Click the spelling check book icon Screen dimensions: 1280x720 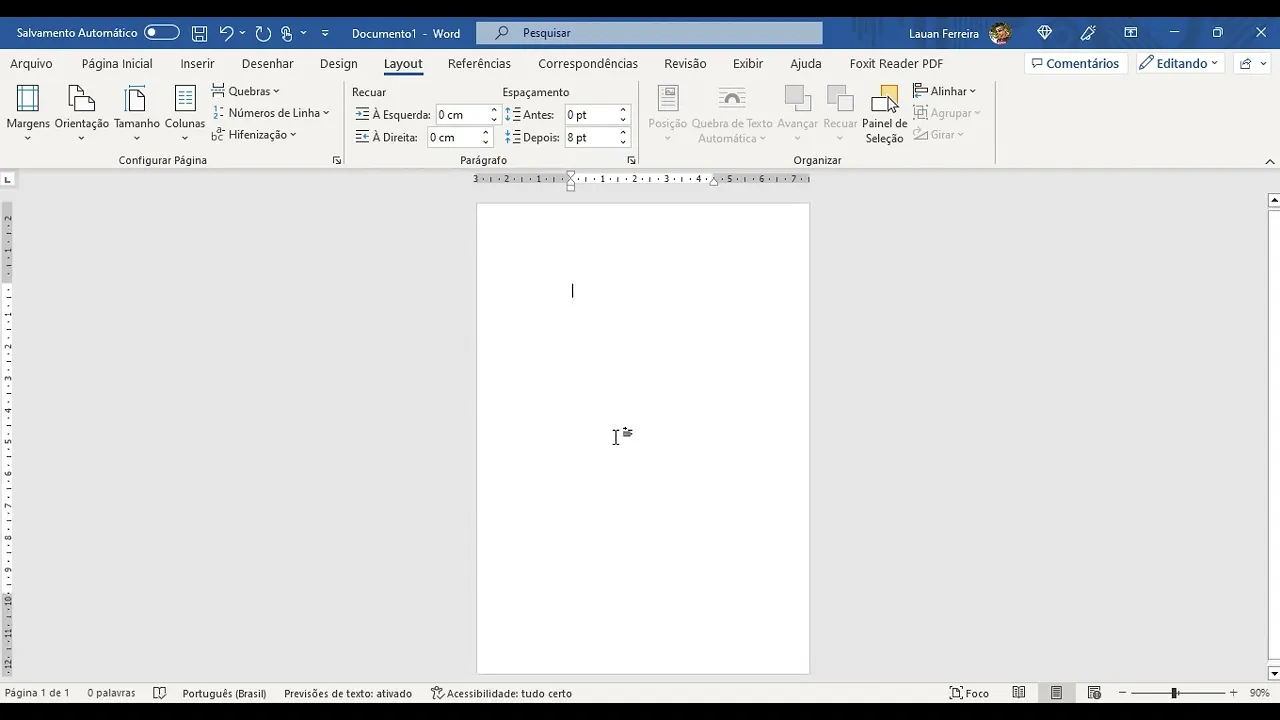(159, 693)
